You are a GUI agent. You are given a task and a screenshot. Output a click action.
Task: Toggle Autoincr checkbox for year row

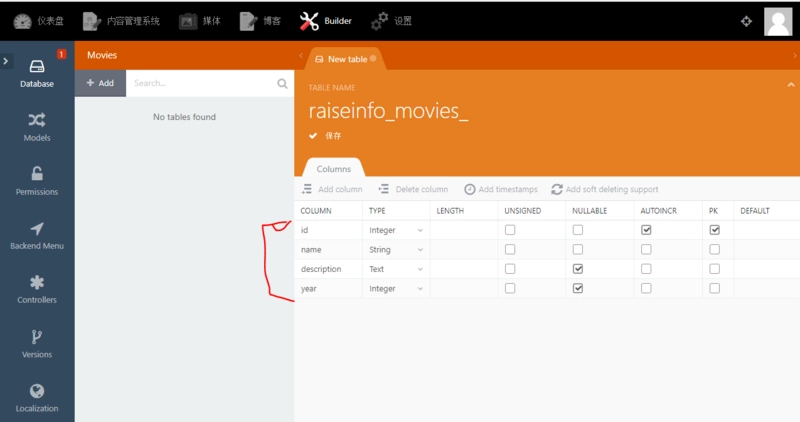click(646, 288)
